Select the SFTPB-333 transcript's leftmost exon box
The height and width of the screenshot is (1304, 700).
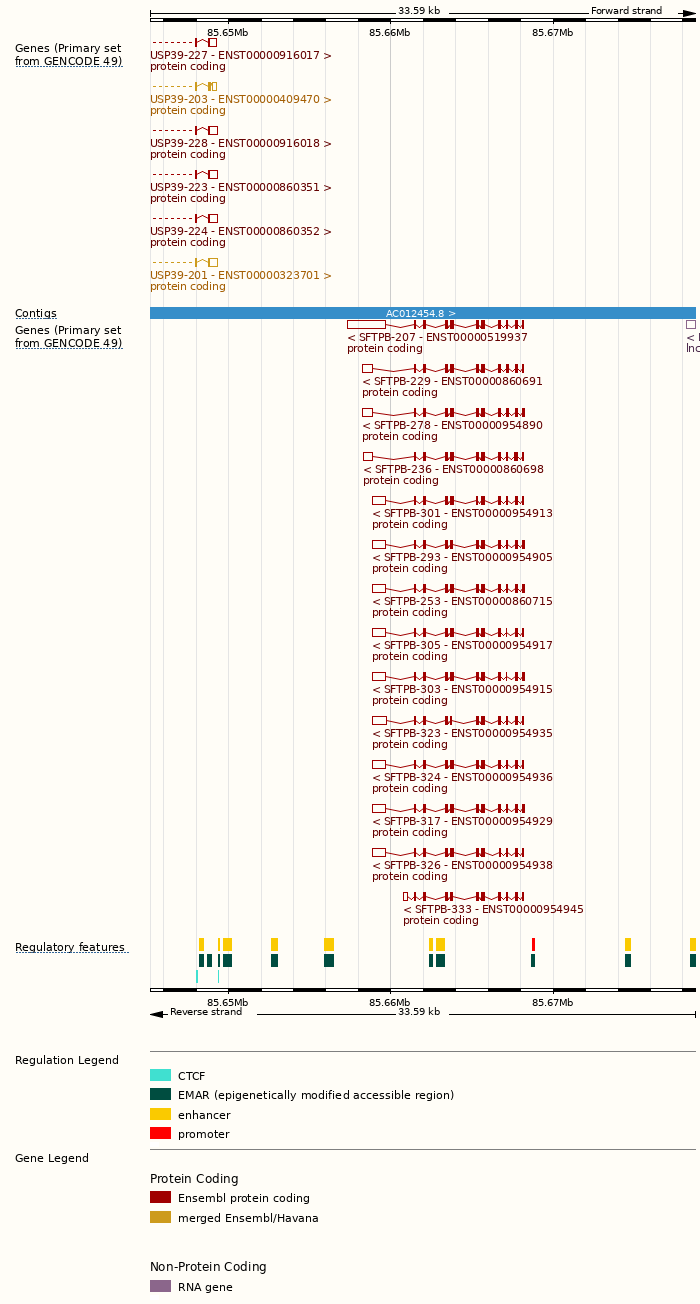(x=405, y=897)
